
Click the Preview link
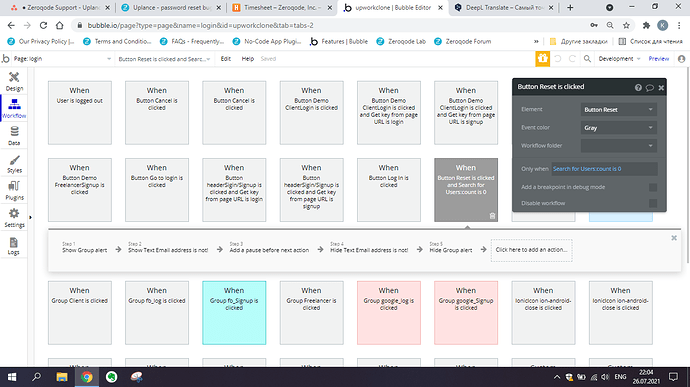click(x=658, y=59)
